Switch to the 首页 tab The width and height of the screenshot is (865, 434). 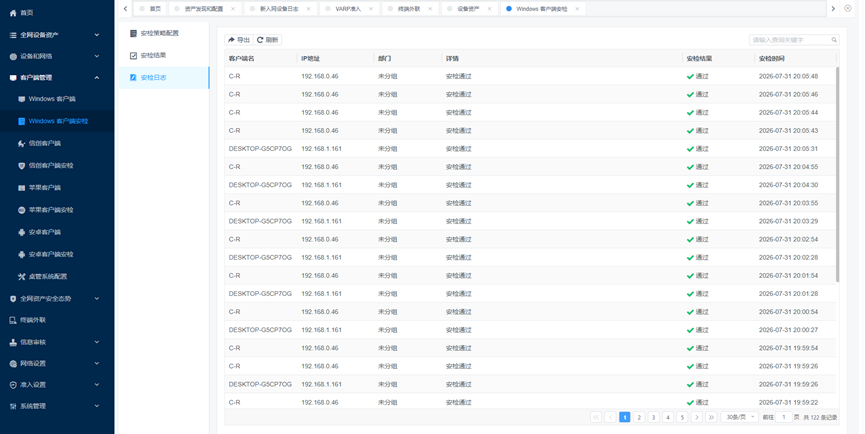pyautogui.click(x=150, y=9)
